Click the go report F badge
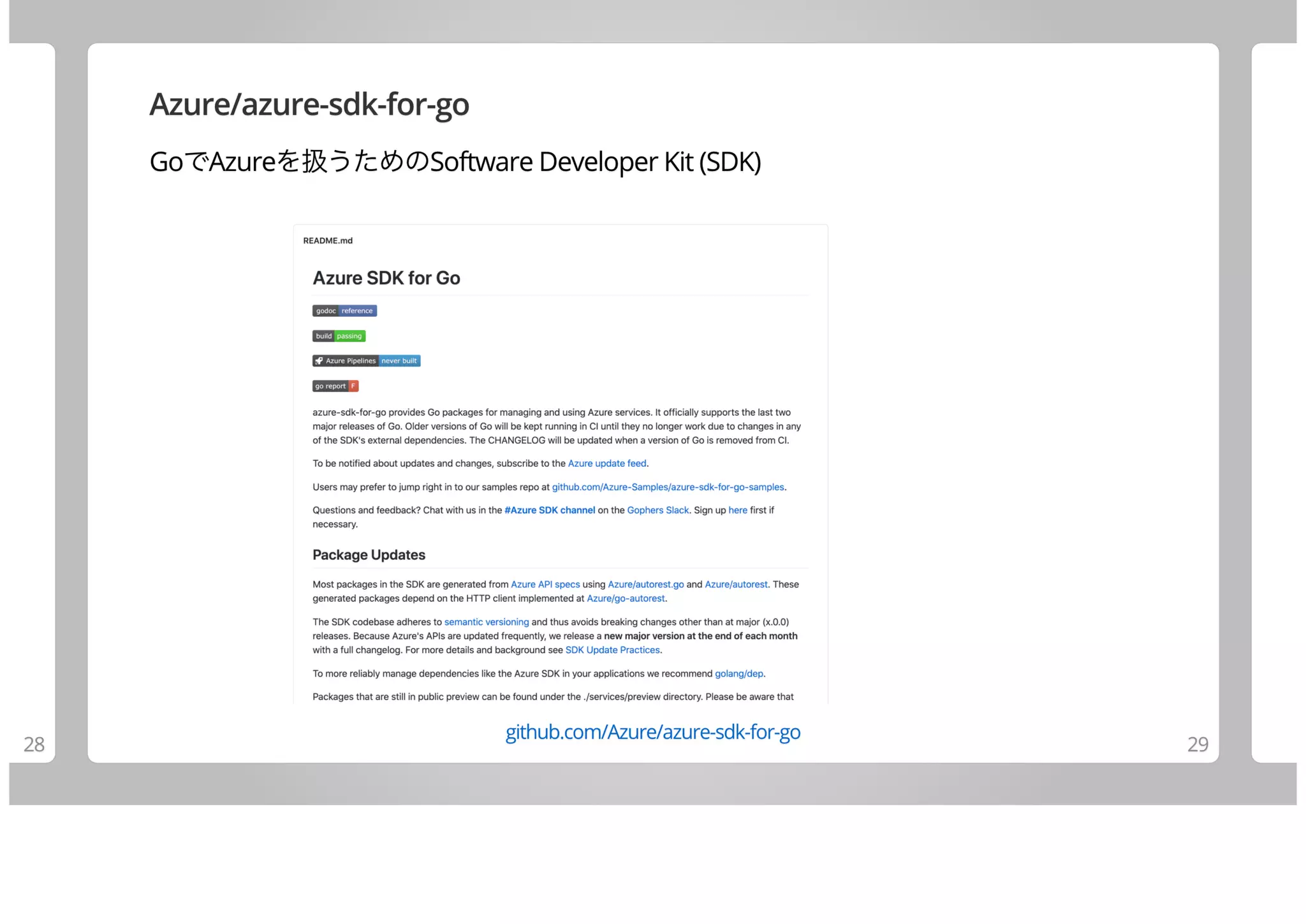 335,386
